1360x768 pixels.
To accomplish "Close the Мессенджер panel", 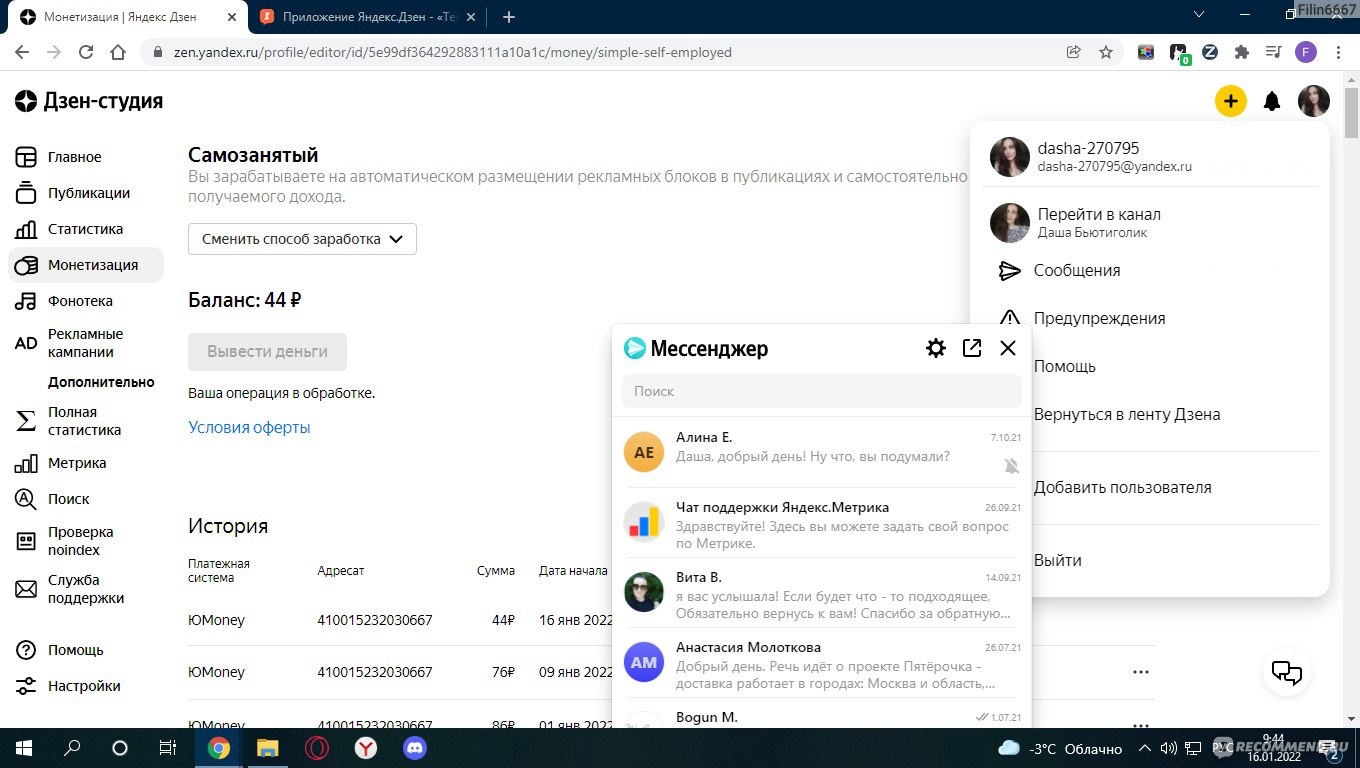I will pyautogui.click(x=1008, y=348).
